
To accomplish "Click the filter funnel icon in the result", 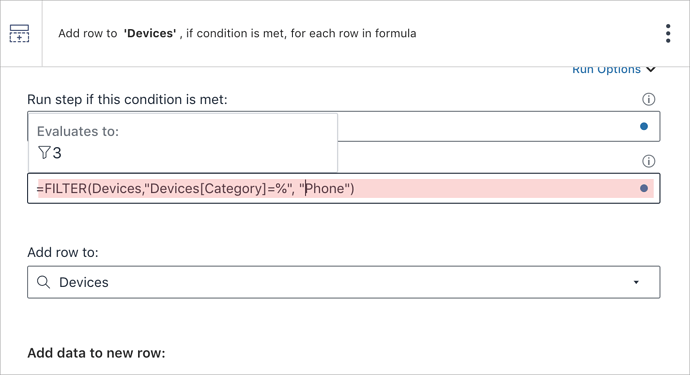I will point(44,153).
